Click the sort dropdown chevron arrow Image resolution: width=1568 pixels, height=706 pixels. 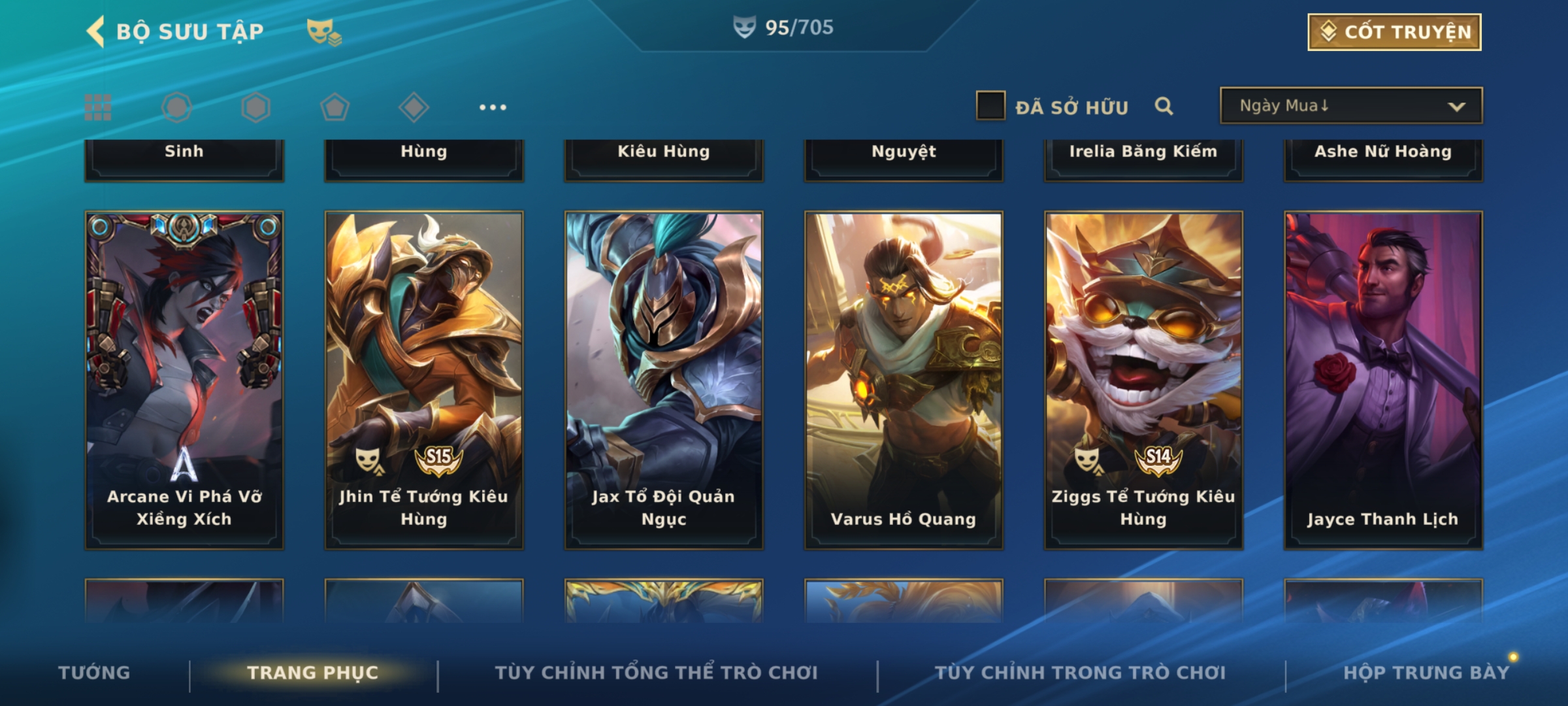click(x=1456, y=107)
